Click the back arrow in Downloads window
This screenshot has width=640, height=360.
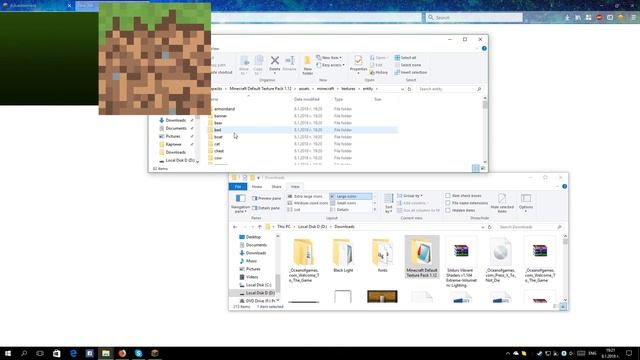235,227
